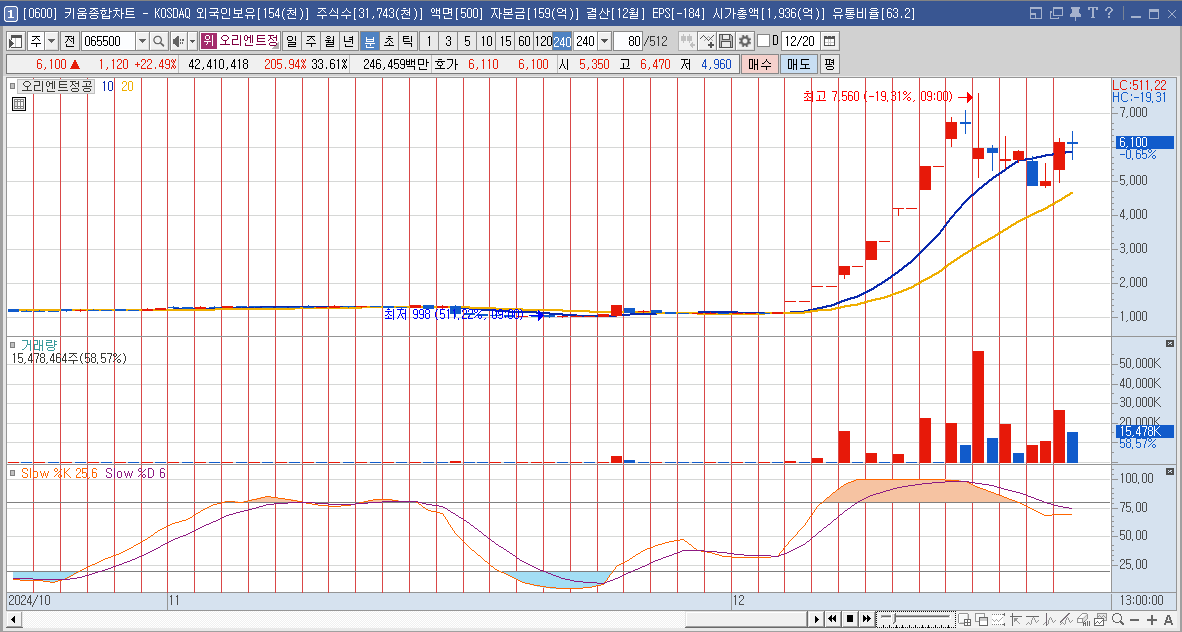Fast-forward the chart replay
1182x632 pixels.
(x=867, y=619)
